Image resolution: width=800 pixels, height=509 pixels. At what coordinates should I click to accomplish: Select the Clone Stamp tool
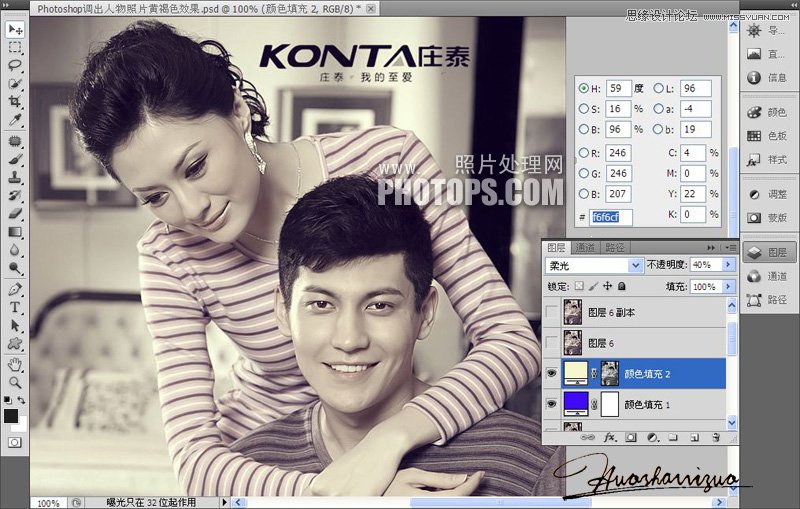pos(15,177)
